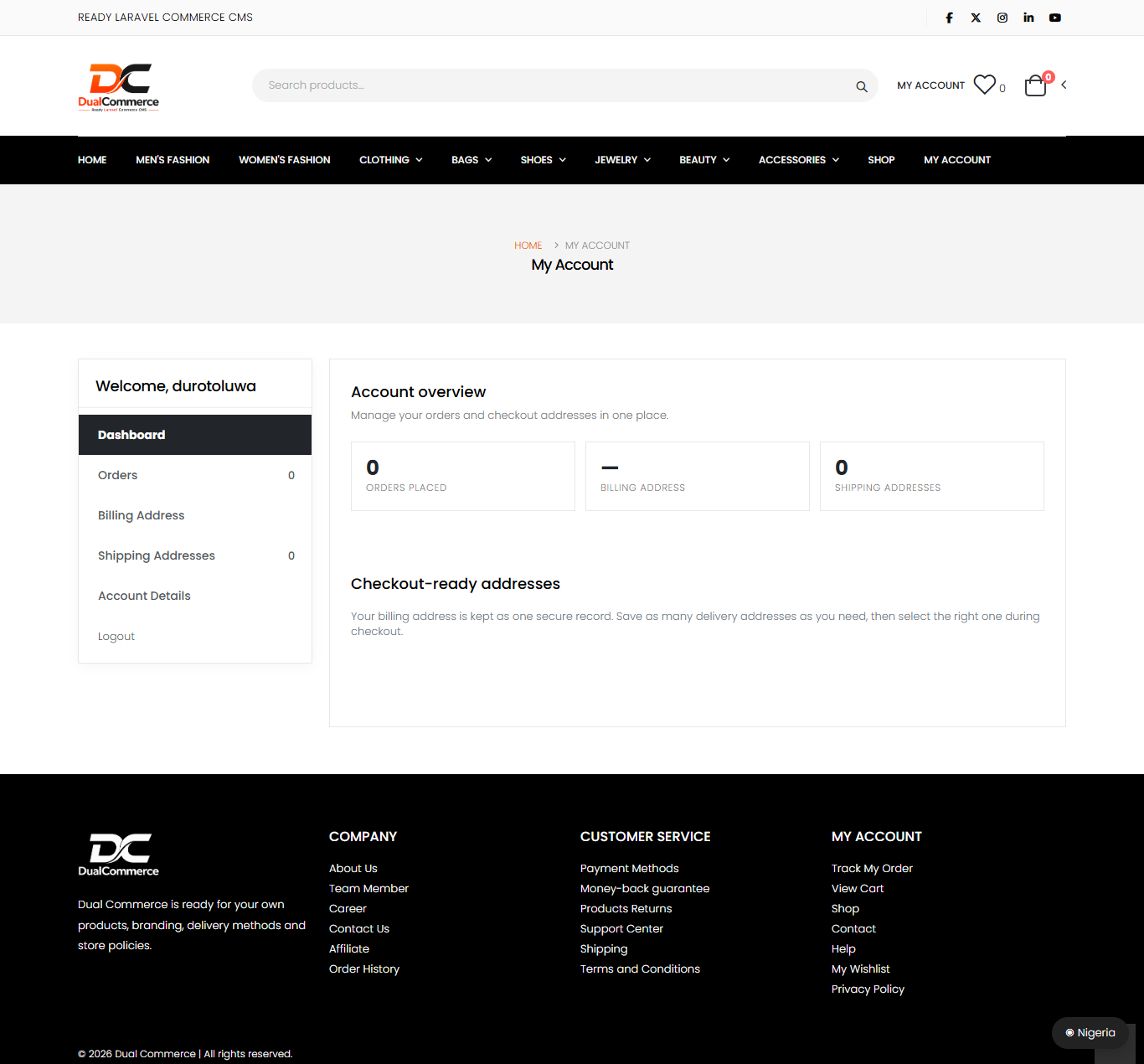The image size is (1144, 1064).
Task: Expand the SHOES dropdown menu
Action: (544, 160)
